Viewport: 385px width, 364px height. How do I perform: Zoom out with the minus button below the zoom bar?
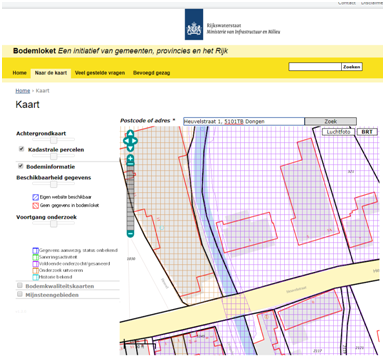coord(130,234)
